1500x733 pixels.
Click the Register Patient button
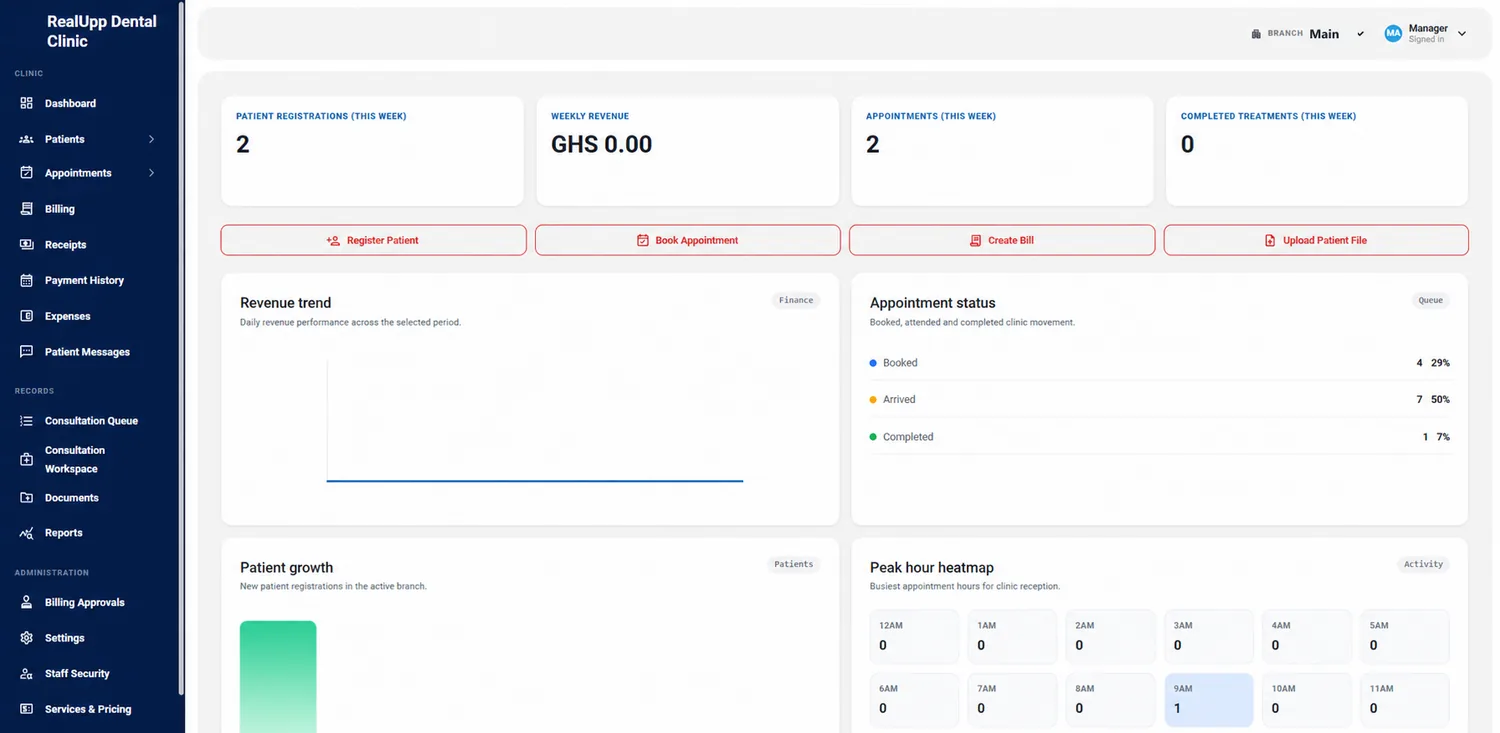click(373, 240)
